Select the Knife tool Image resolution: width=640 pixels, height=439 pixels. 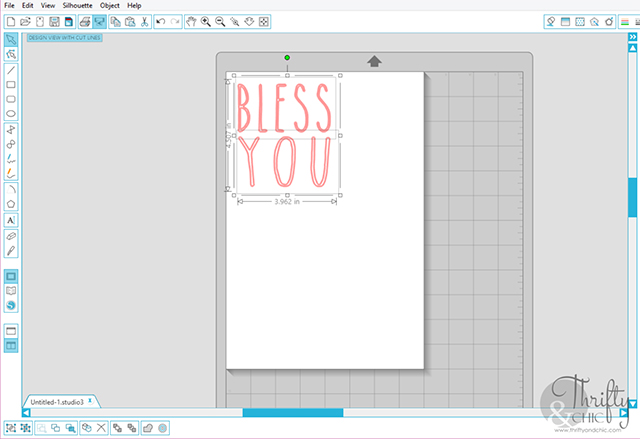11,251
